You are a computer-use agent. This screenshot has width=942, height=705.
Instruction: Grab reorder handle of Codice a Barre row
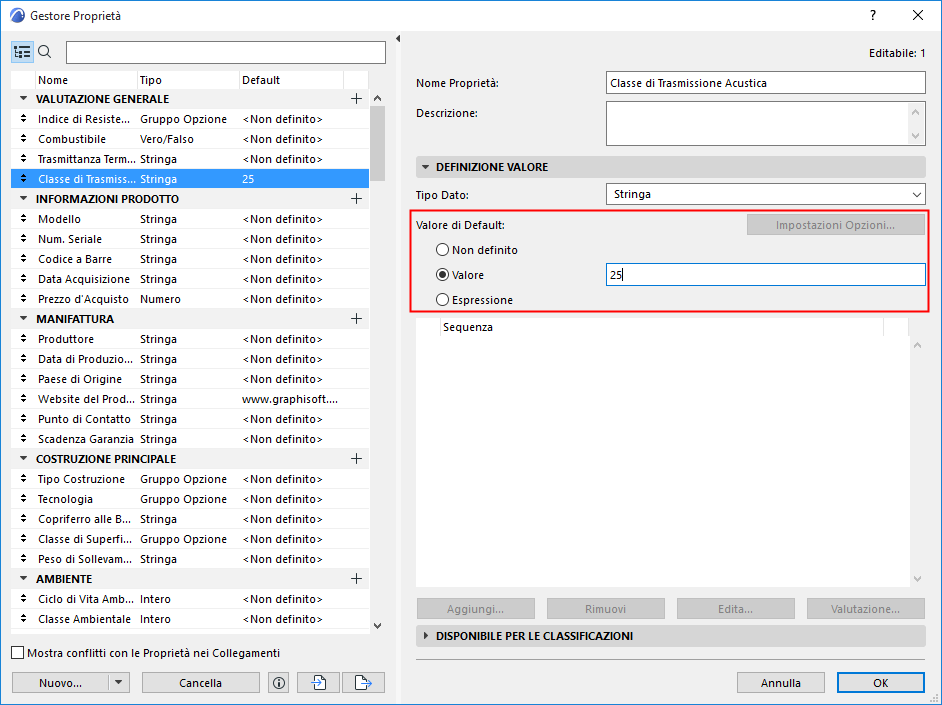pos(23,259)
